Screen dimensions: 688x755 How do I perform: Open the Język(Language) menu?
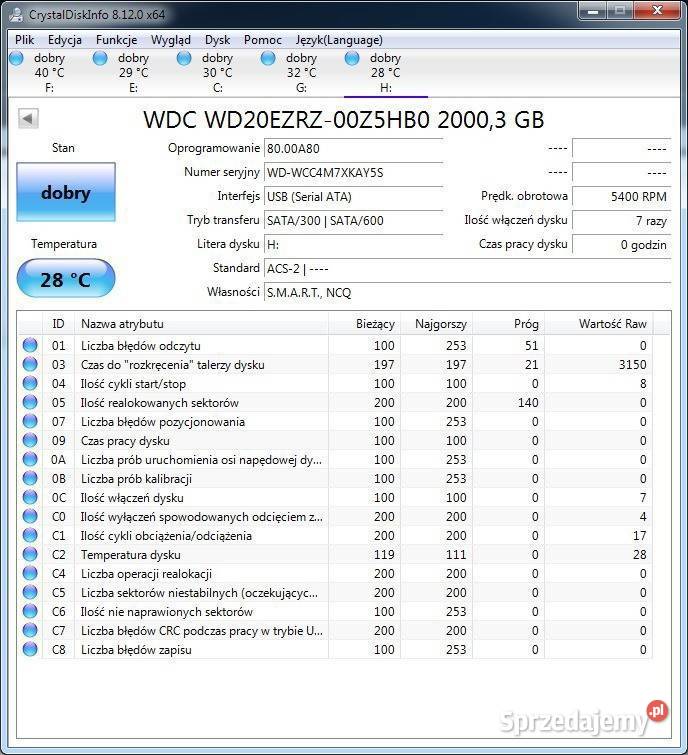(x=339, y=40)
